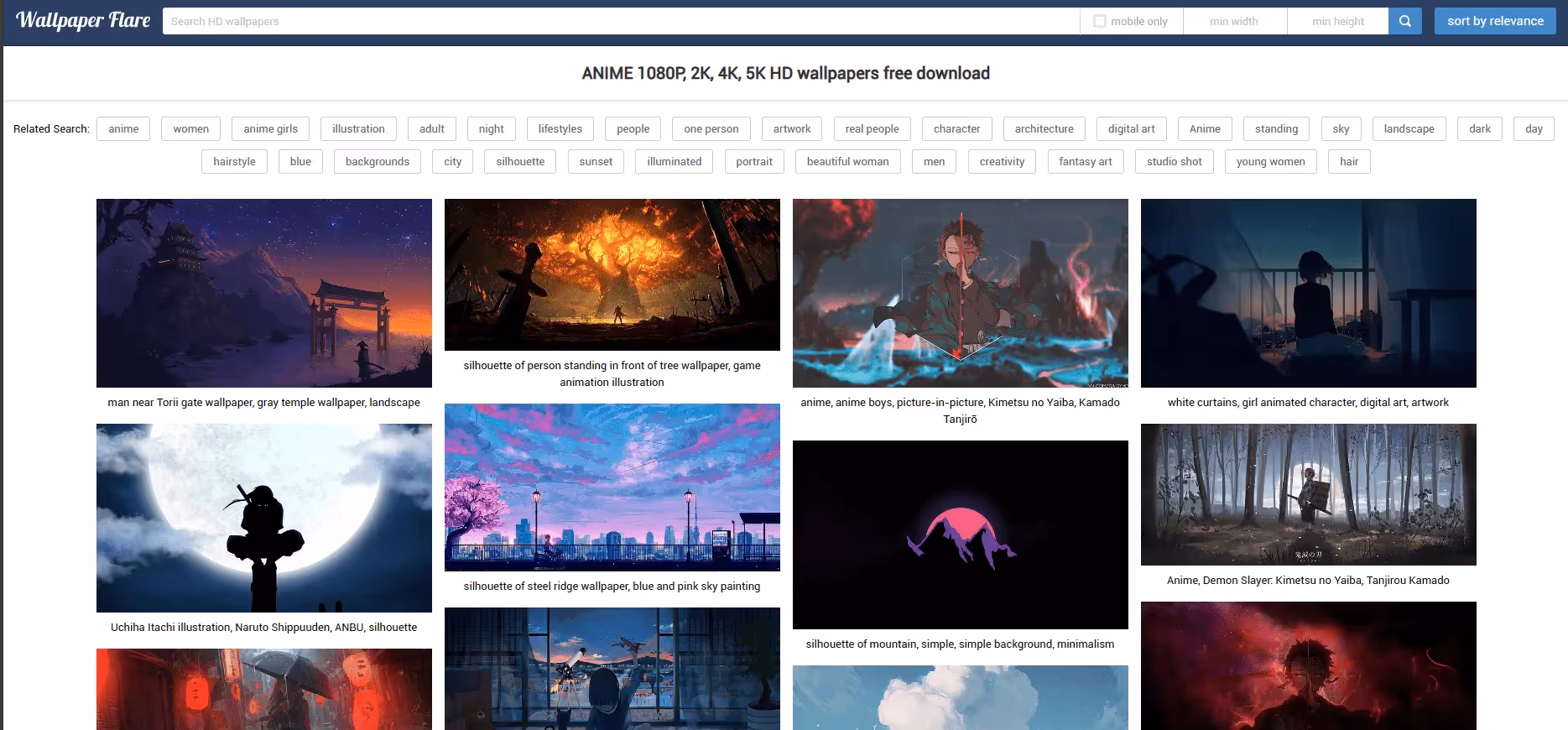Screen dimensions: 1568x730
Task: Open the Wallpaper Flare logo homepage
Action: 83,20
